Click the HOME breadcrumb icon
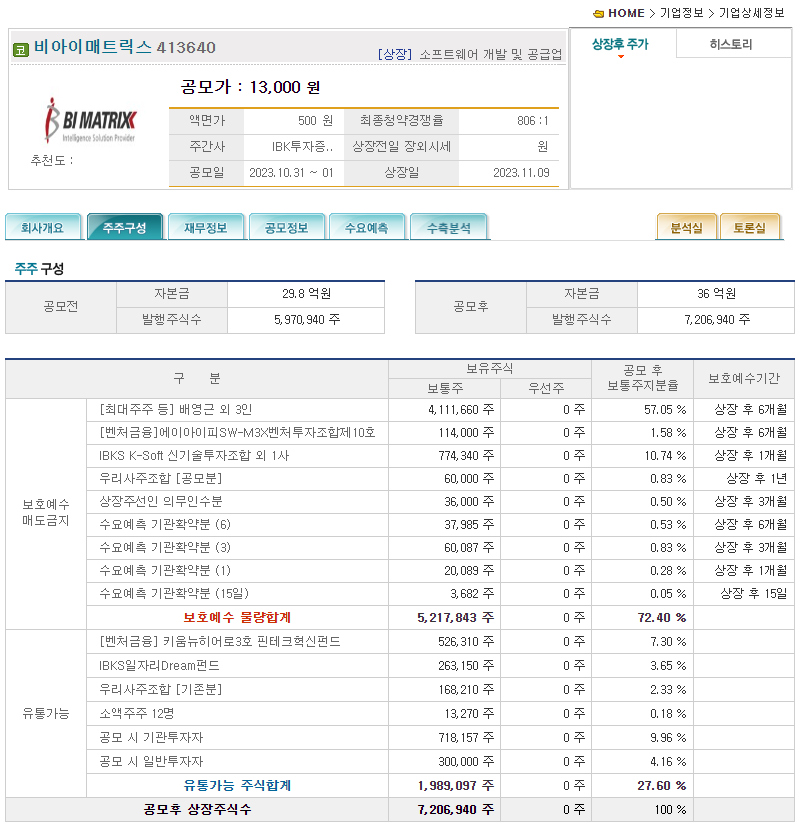 tap(598, 14)
